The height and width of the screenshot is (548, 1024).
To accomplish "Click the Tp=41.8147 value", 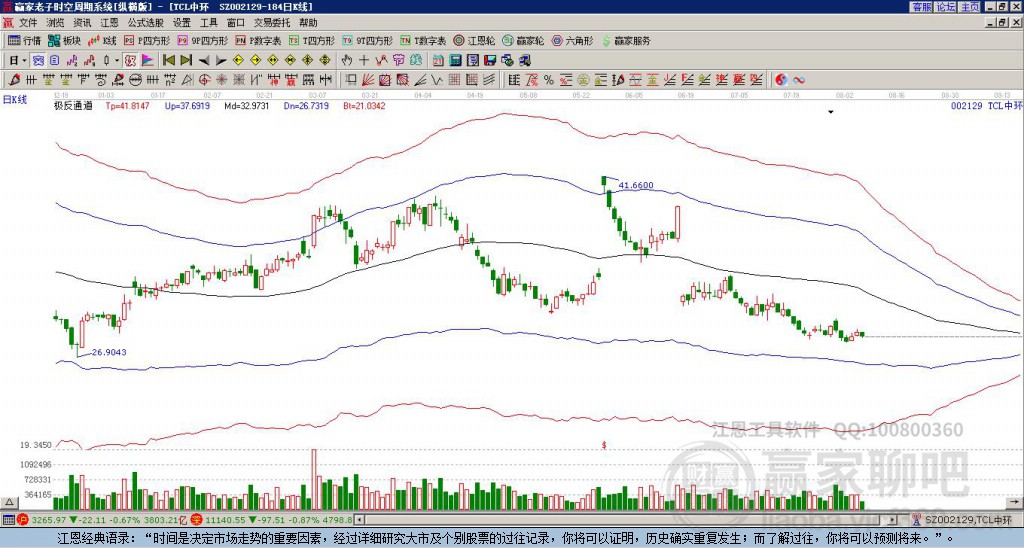I will click(x=127, y=105).
